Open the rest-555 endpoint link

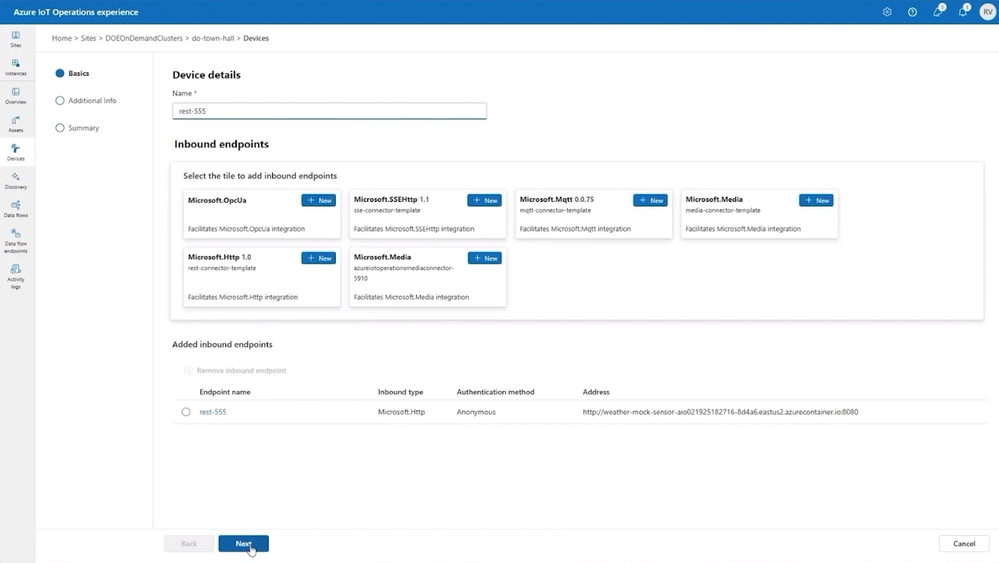point(213,412)
